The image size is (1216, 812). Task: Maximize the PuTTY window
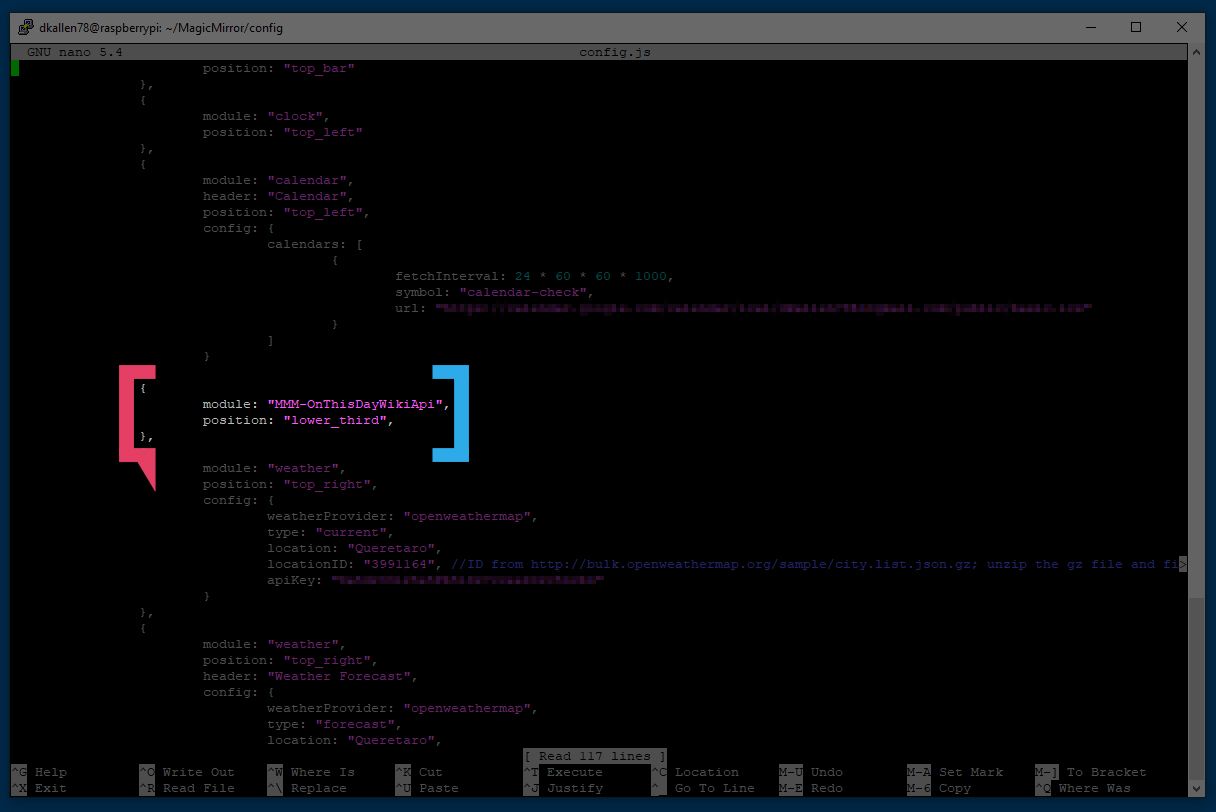point(1136,27)
